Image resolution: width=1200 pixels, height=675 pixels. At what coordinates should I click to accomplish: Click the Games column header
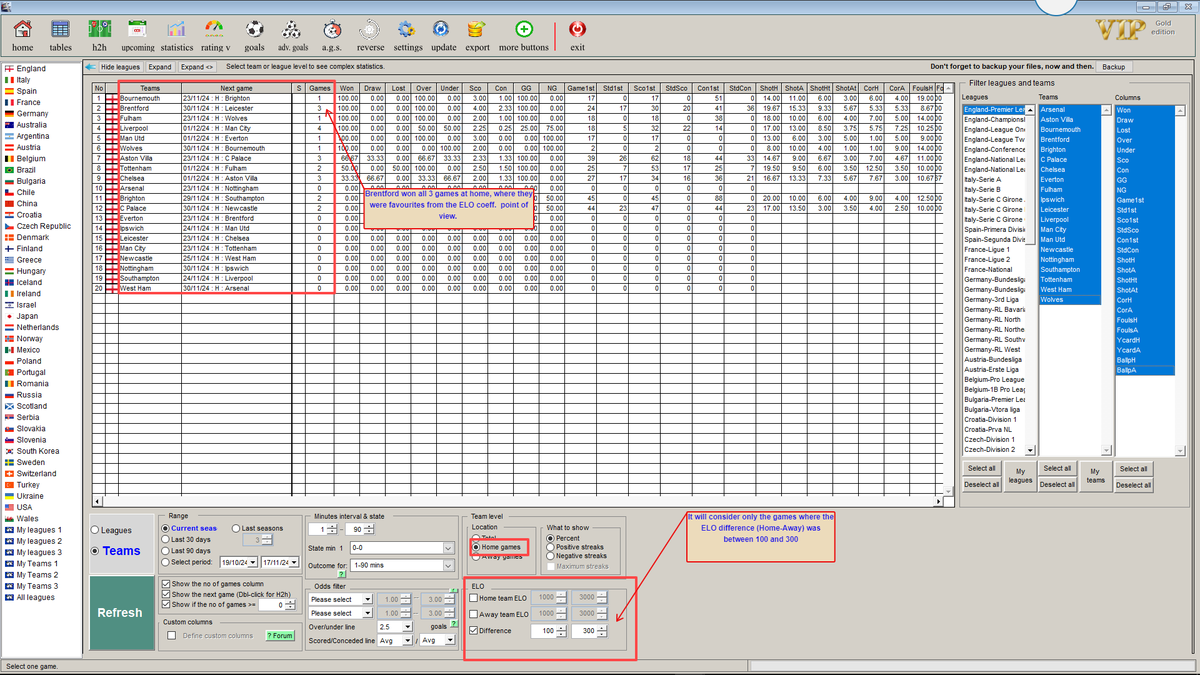point(319,88)
